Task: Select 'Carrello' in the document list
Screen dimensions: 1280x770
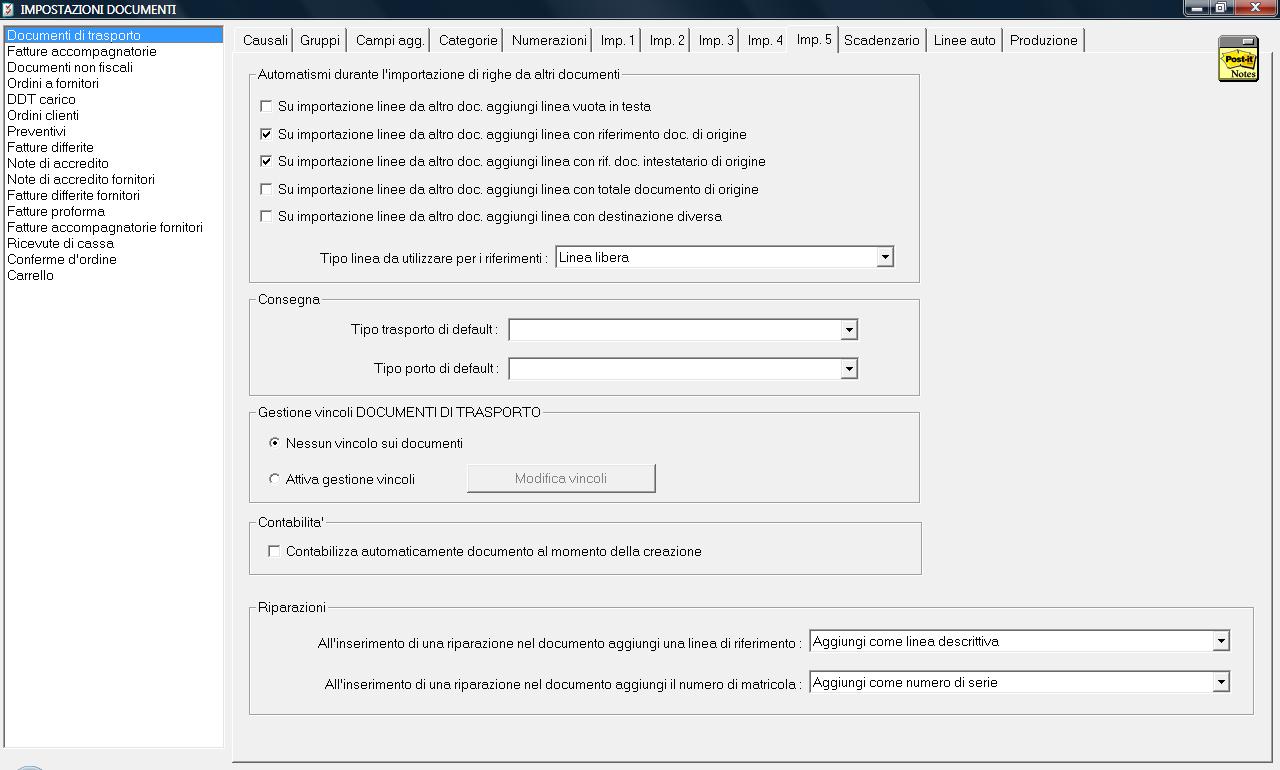Action: (x=114, y=275)
